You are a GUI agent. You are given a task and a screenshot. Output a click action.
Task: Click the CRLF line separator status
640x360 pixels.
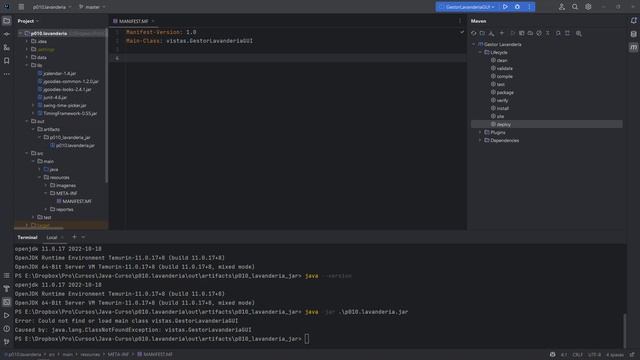[578, 355]
